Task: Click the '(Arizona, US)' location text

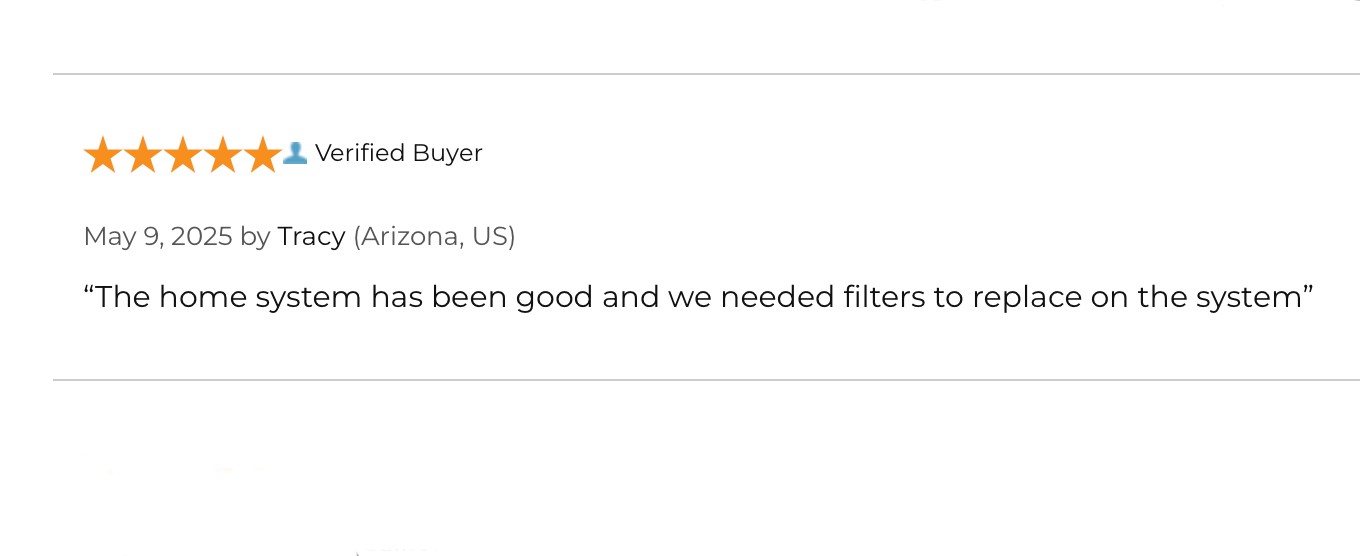Action: tap(434, 237)
